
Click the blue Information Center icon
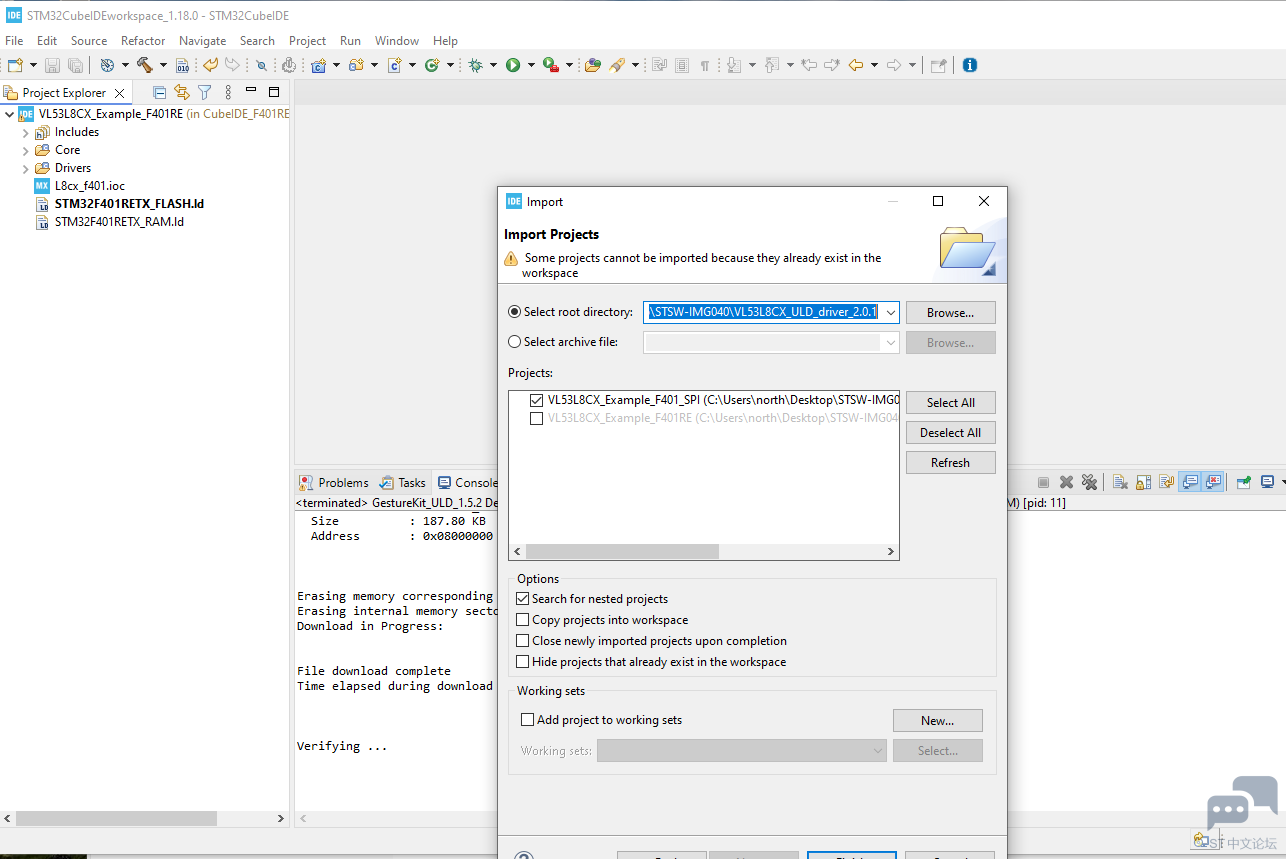(969, 65)
